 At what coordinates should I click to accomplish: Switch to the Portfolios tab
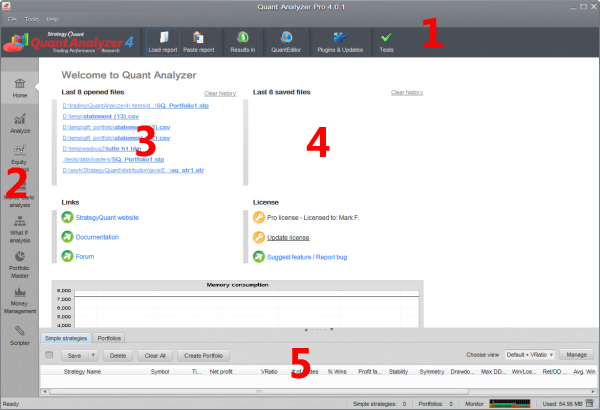(109, 338)
